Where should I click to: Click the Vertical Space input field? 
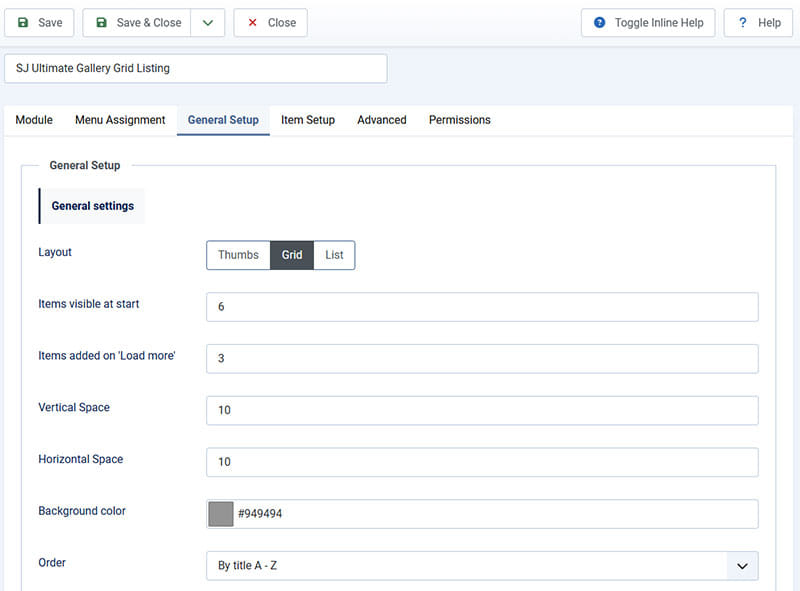point(482,410)
